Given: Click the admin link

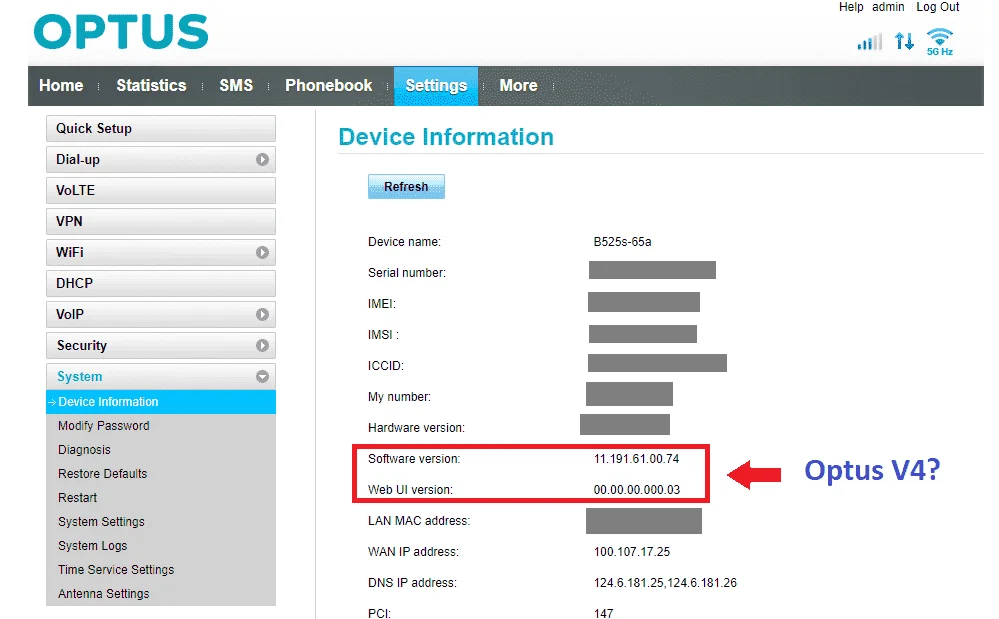Looking at the screenshot, I should pyautogui.click(x=888, y=7).
